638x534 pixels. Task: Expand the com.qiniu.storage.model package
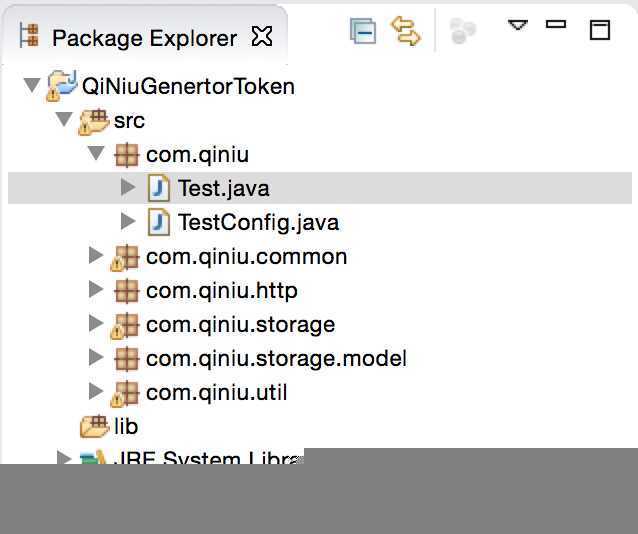pyautogui.click(x=96, y=357)
